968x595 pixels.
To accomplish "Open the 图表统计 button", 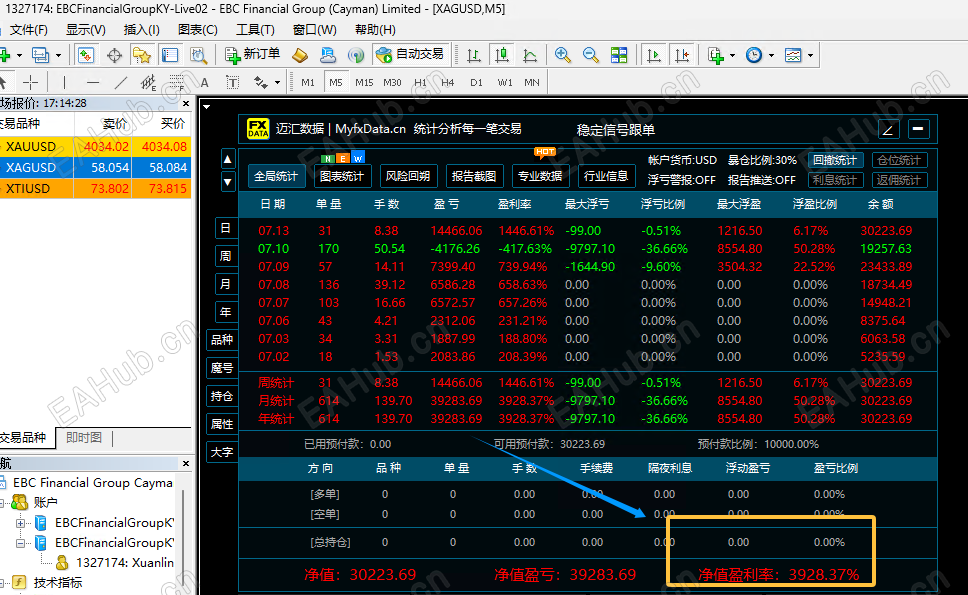I will [x=342, y=177].
